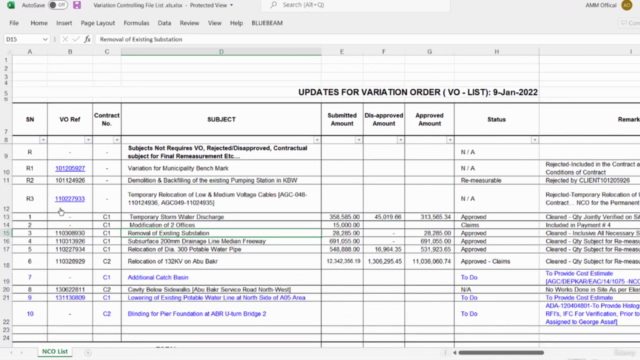Click the horizontal scrollbar thumb
This screenshot has height=360, width=640.
pos(501,353)
